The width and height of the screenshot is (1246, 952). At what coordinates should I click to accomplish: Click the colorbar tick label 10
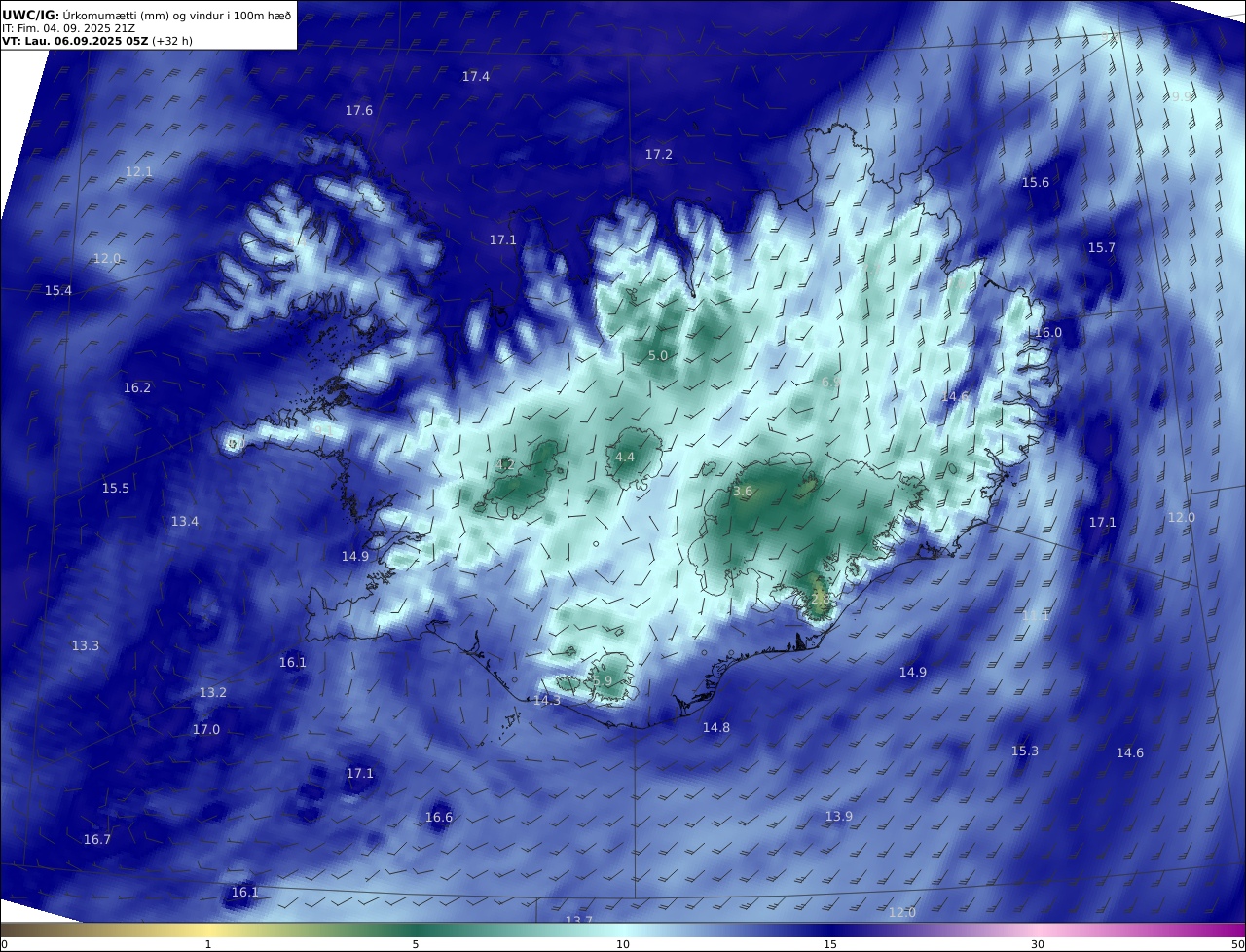click(x=623, y=945)
